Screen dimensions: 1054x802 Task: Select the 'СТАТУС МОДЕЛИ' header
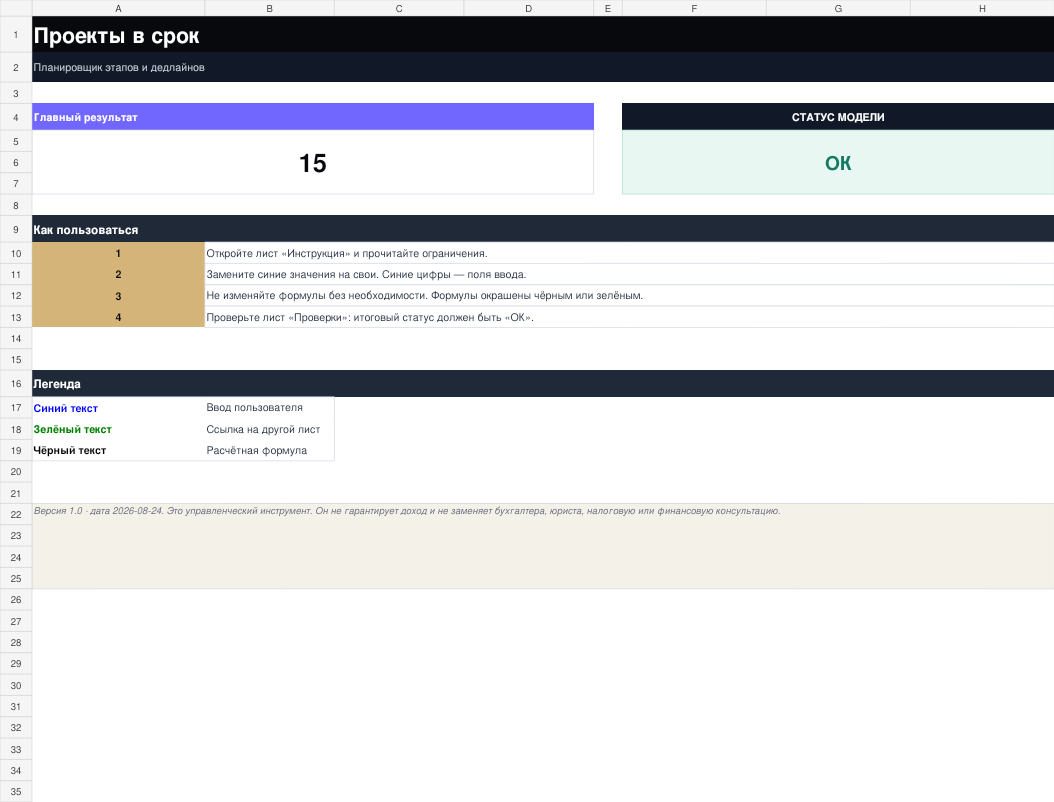pyautogui.click(x=838, y=117)
